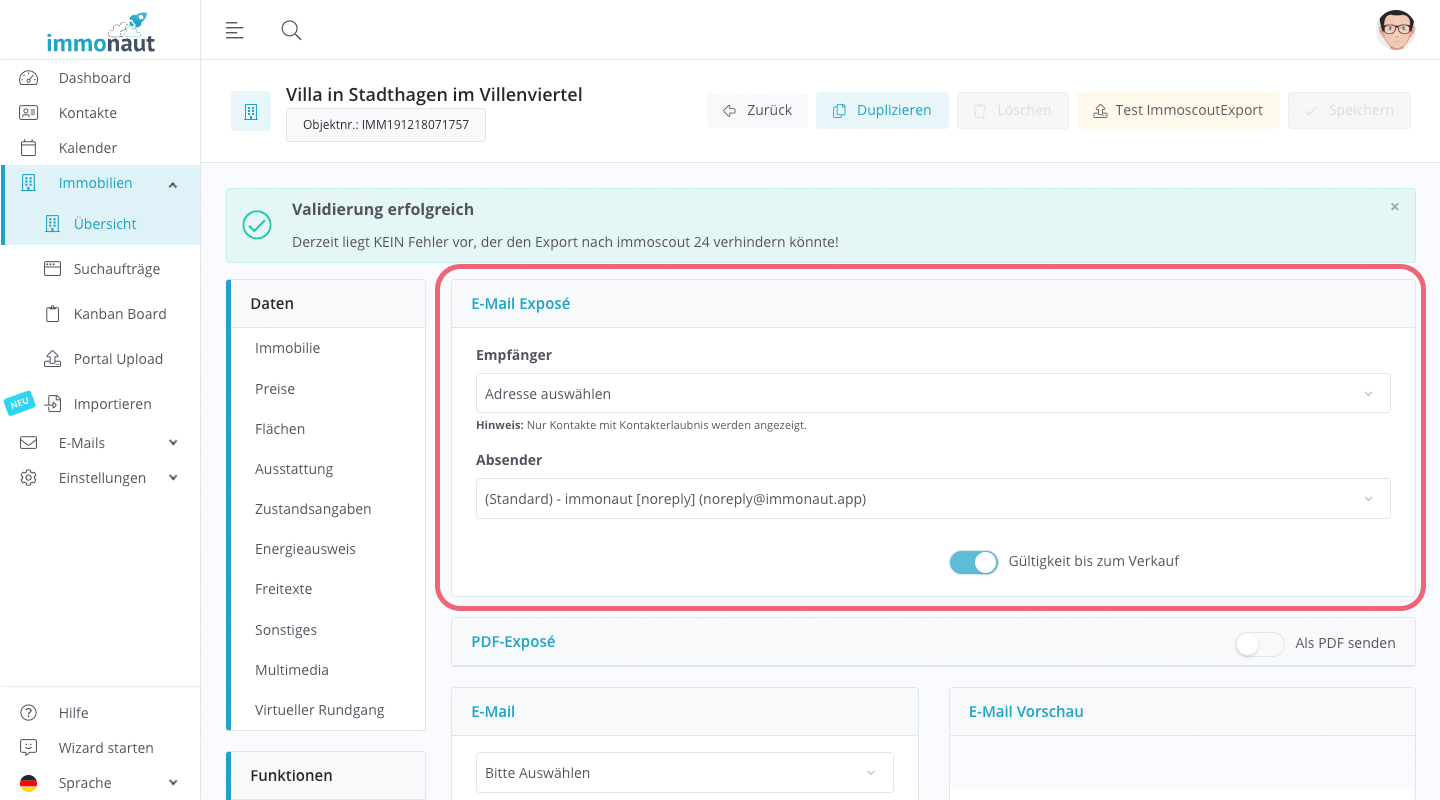The image size is (1440, 800).
Task: Open the user avatar profile menu
Action: pyautogui.click(x=1395, y=30)
